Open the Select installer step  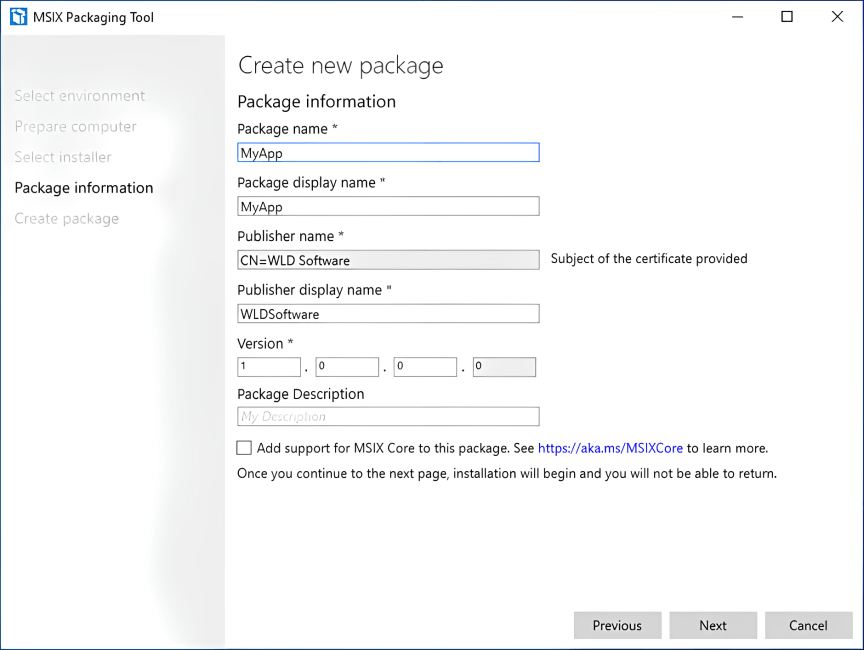[x=63, y=157]
